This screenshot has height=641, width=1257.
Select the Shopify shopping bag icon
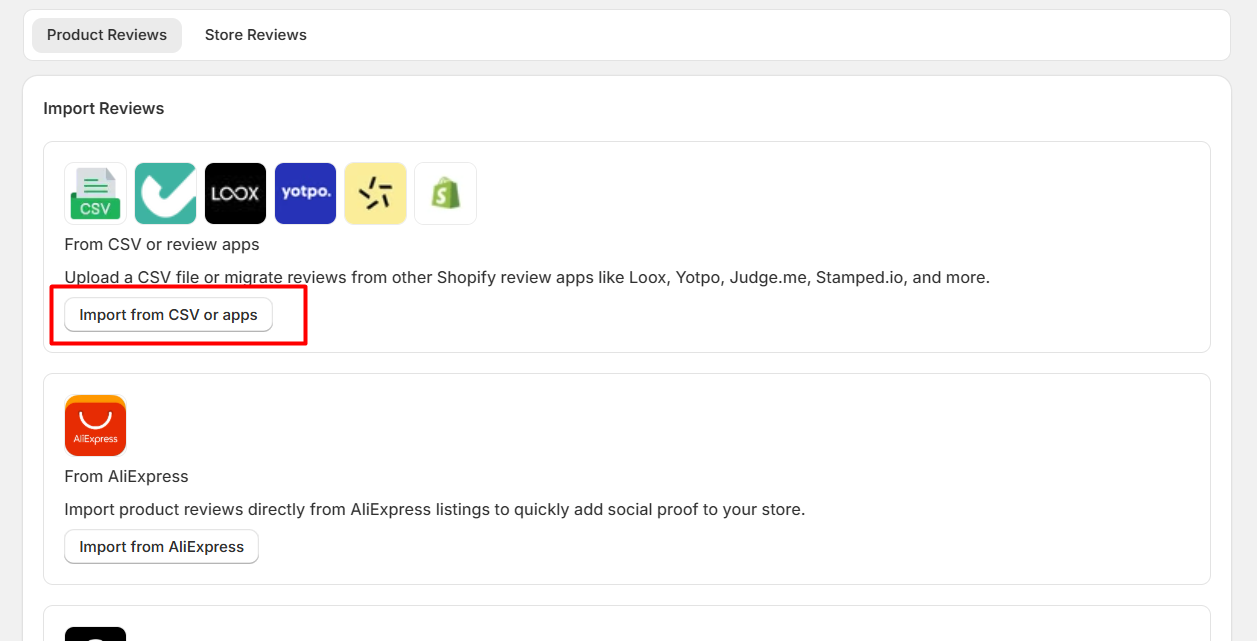(445, 193)
